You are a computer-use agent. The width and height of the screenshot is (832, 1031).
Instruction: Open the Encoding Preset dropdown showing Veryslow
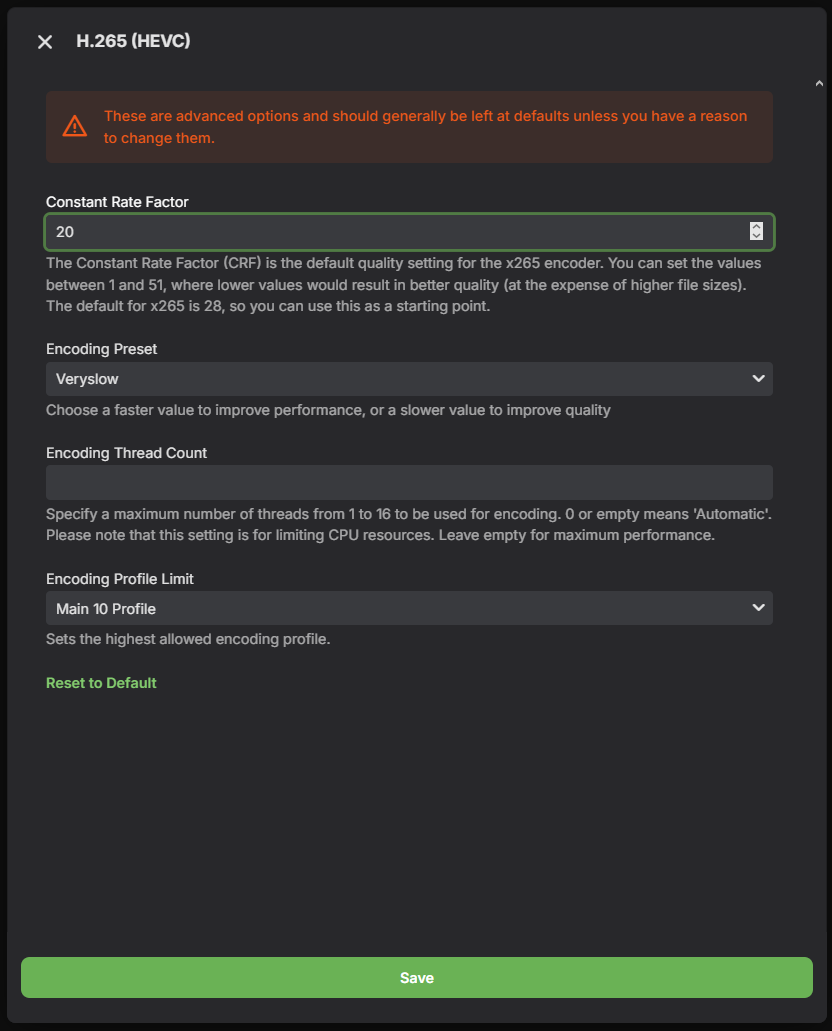[x=409, y=379]
